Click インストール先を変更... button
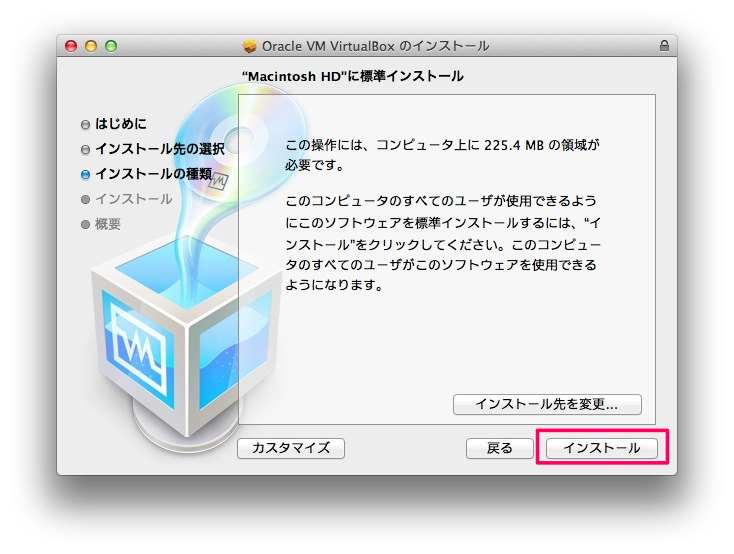The image size is (734, 554). coord(547,404)
